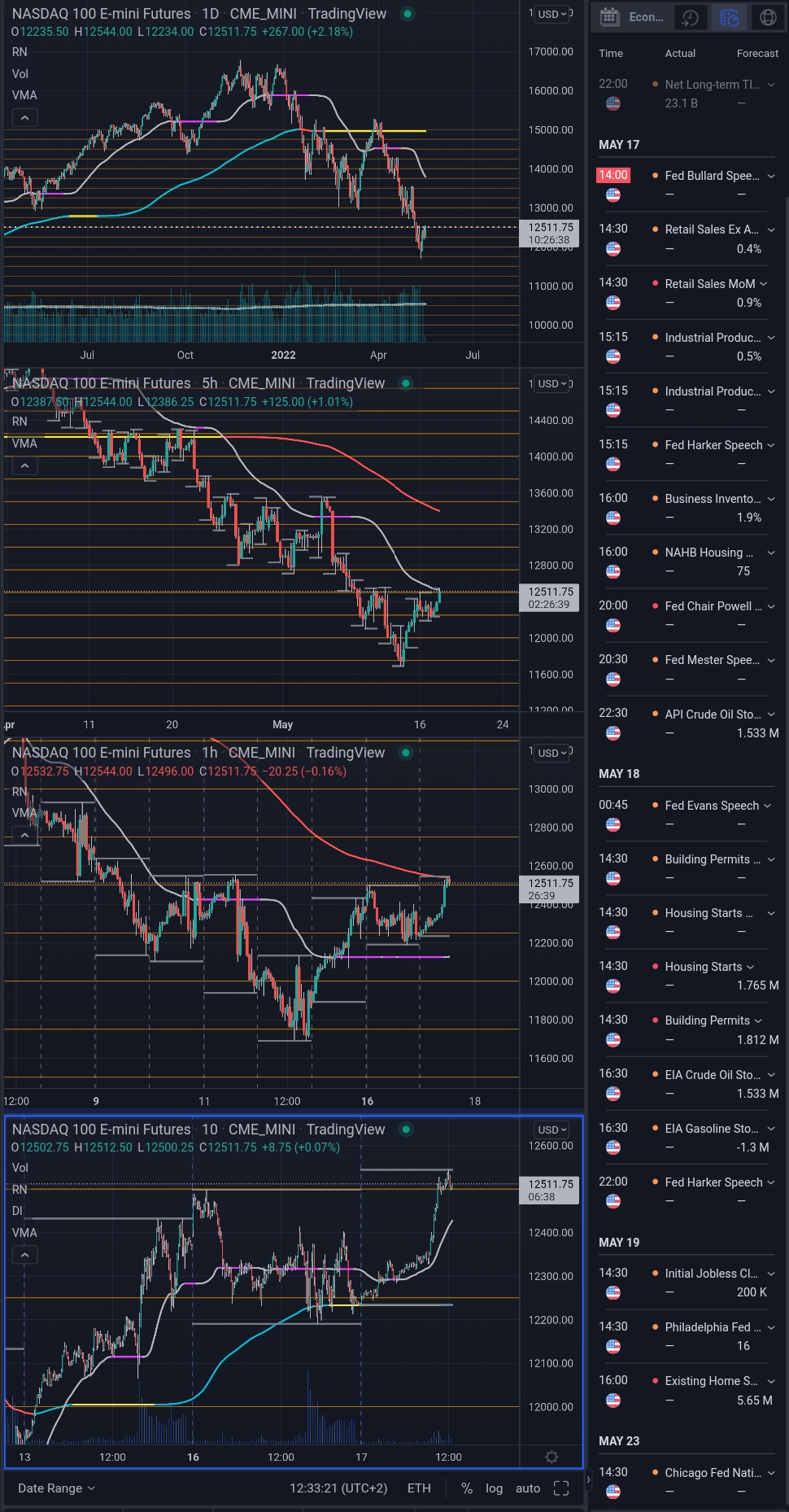Click price label 12511.75 on daily chart axis
The height and width of the screenshot is (1512, 789).
[549, 234]
